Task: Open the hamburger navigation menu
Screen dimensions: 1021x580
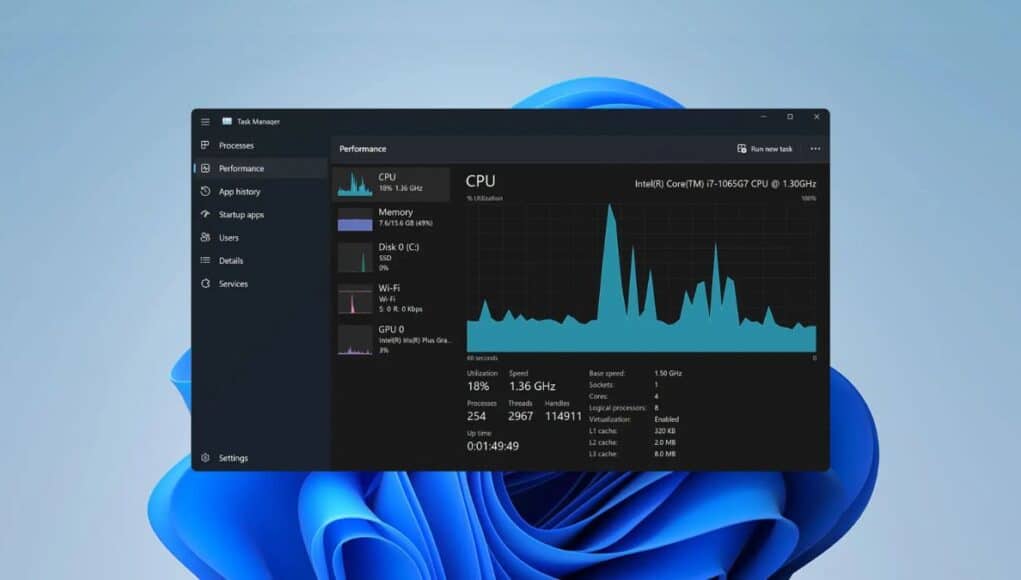Action: pyautogui.click(x=205, y=122)
